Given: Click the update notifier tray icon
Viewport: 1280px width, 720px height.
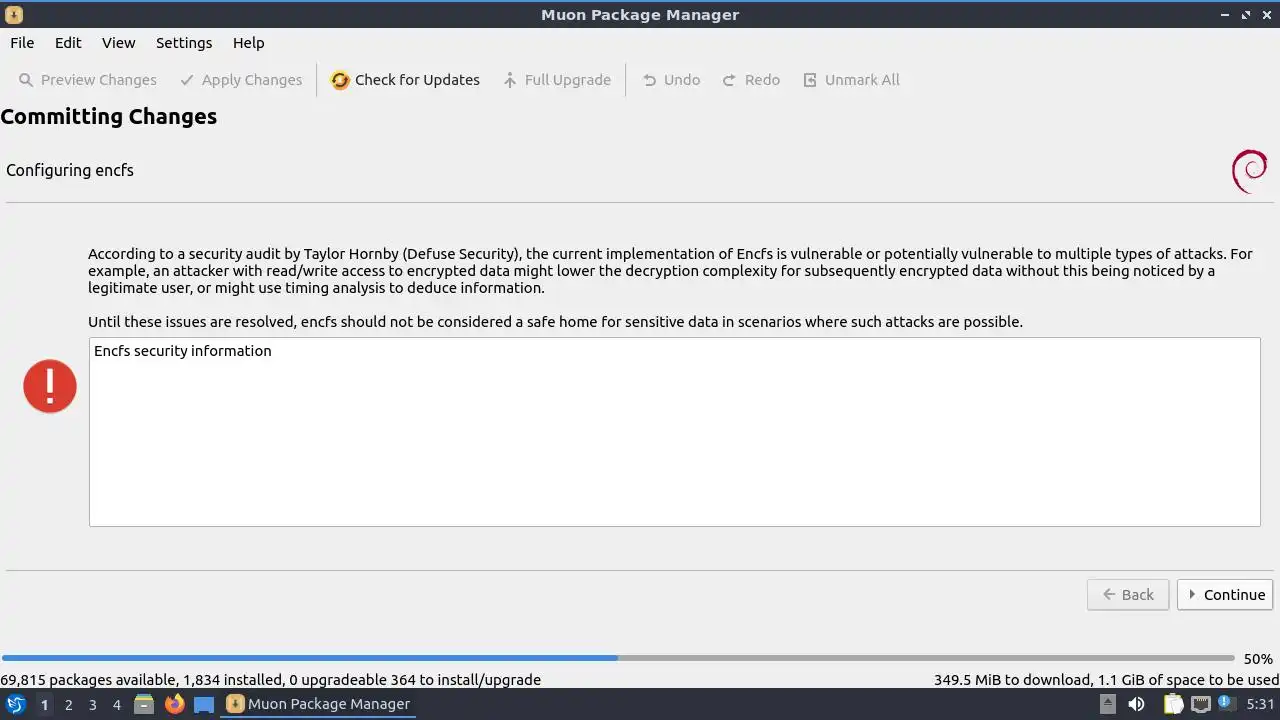Looking at the screenshot, I should 1225,703.
